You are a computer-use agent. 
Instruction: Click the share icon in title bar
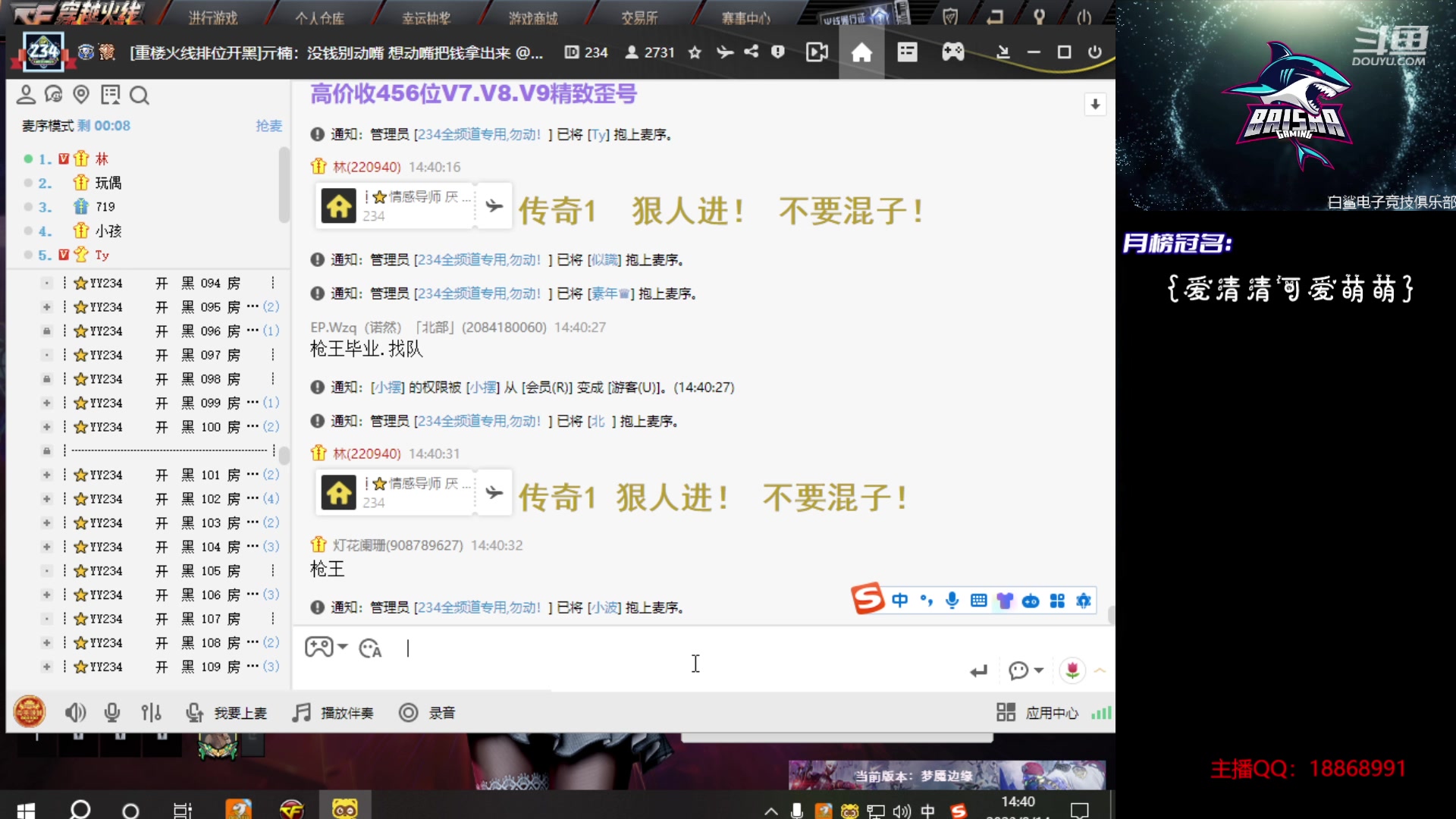(x=751, y=52)
